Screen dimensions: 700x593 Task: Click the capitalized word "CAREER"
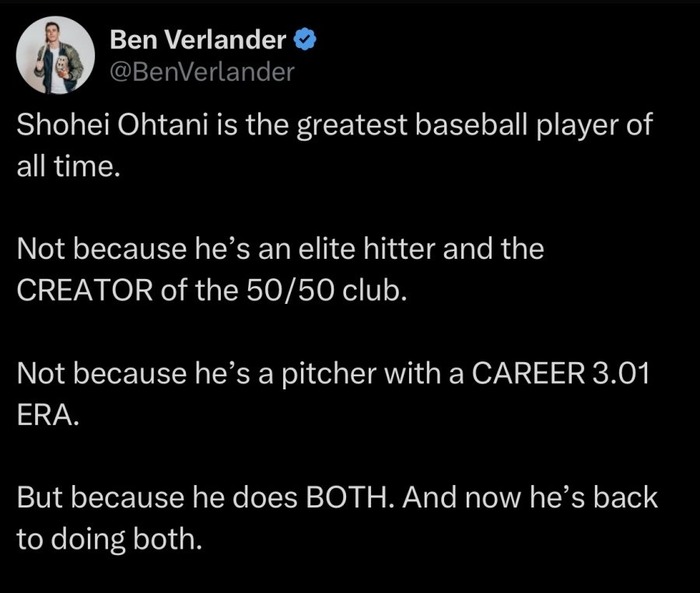[528, 373]
